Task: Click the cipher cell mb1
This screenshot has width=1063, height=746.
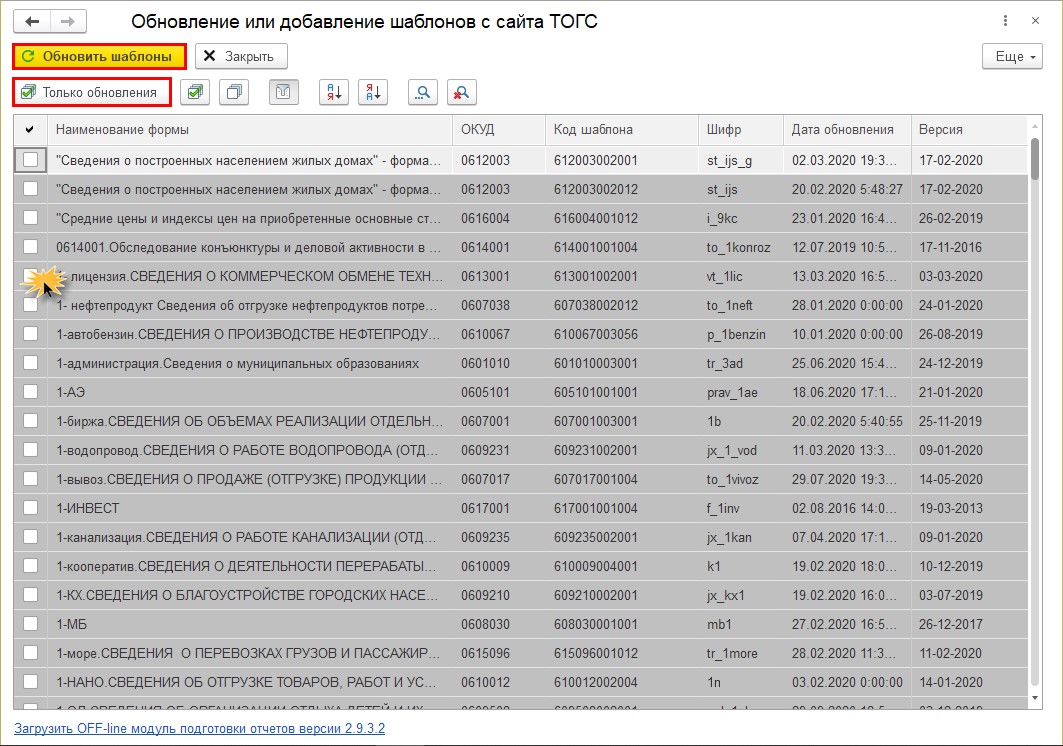Action: [741, 624]
